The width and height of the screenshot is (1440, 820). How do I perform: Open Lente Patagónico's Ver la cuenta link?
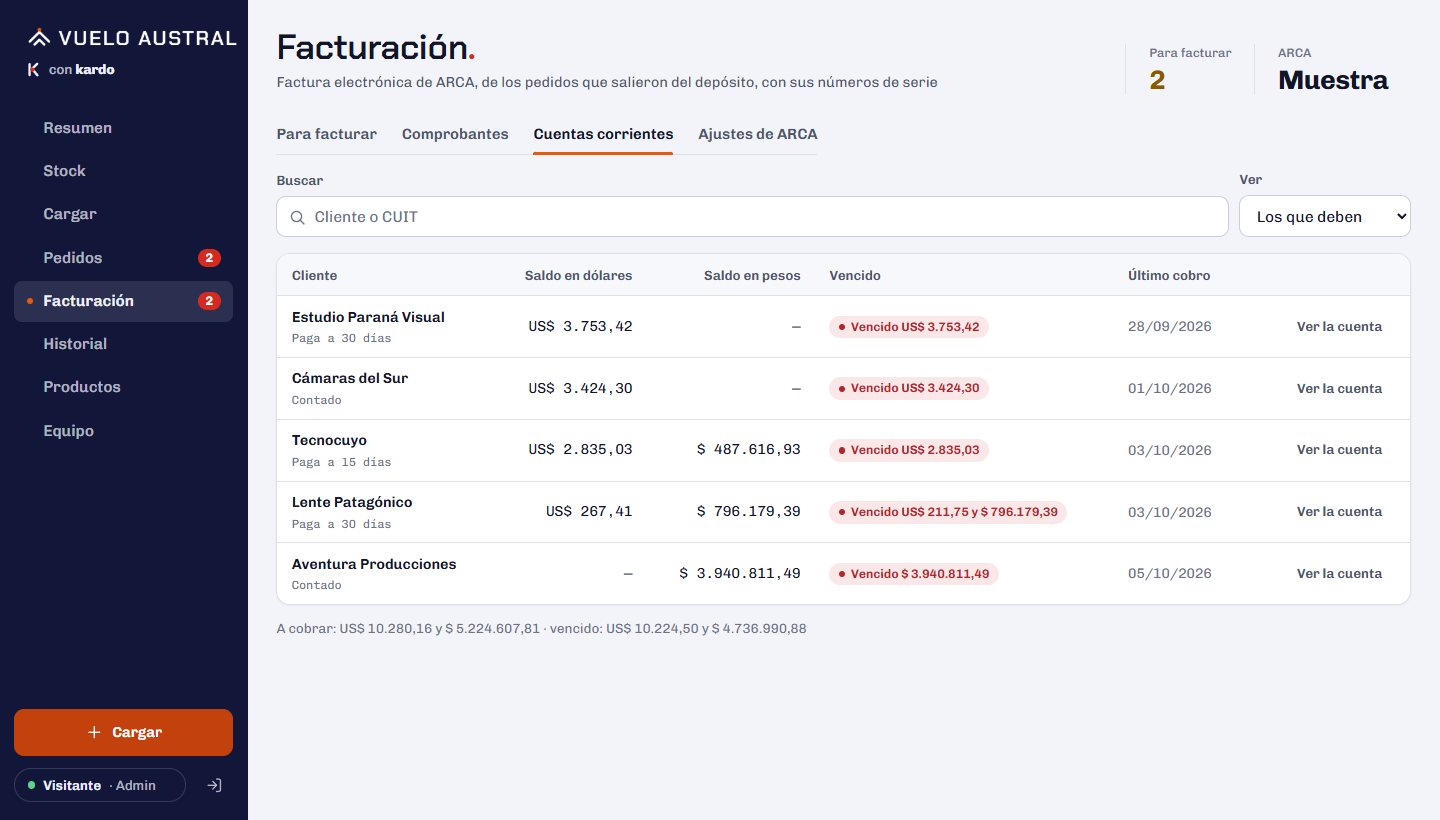tap(1339, 512)
